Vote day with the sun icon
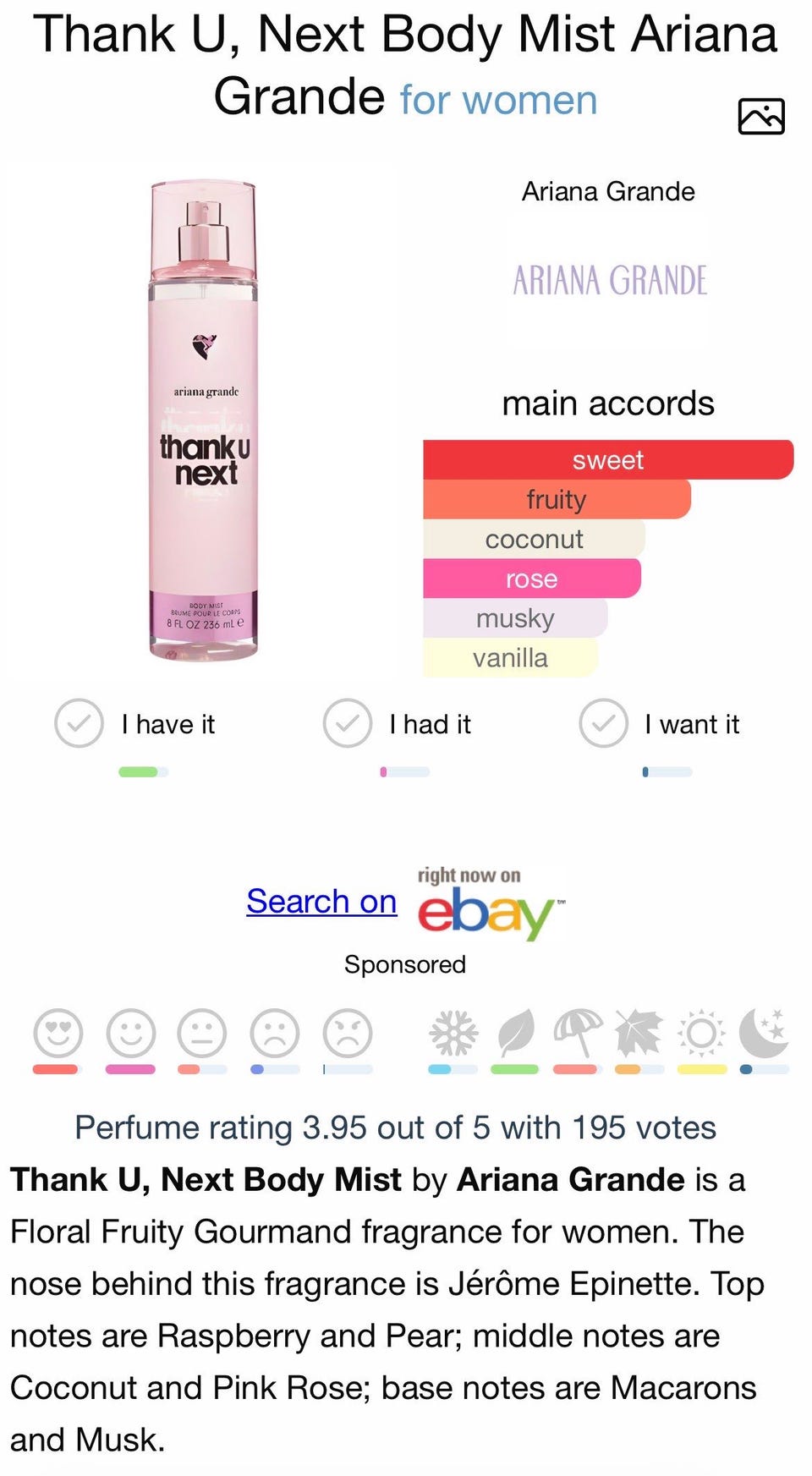 click(x=701, y=1033)
